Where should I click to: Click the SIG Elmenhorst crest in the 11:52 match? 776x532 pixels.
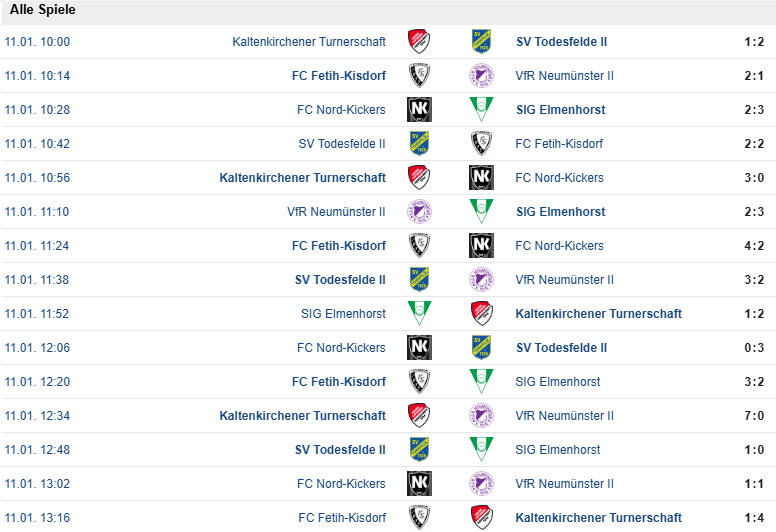[419, 314]
